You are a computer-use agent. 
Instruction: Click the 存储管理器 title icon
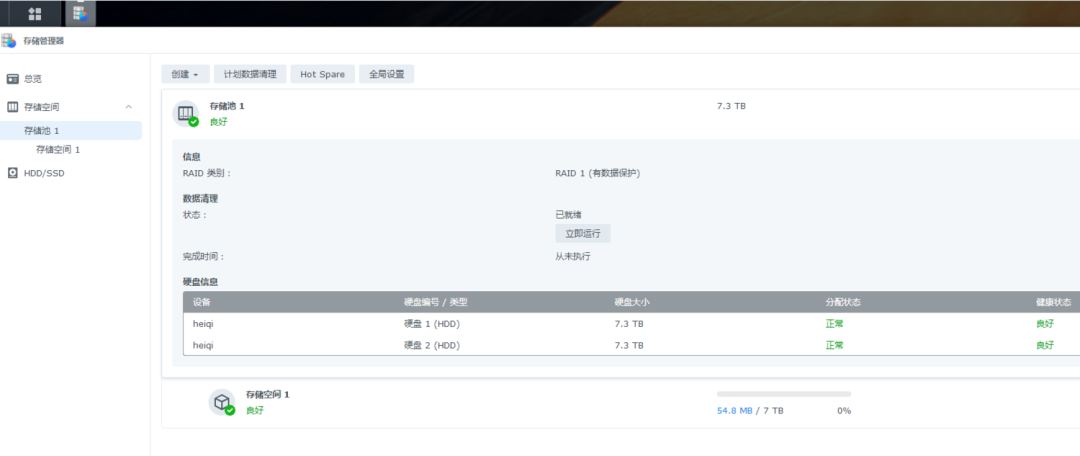coord(9,41)
